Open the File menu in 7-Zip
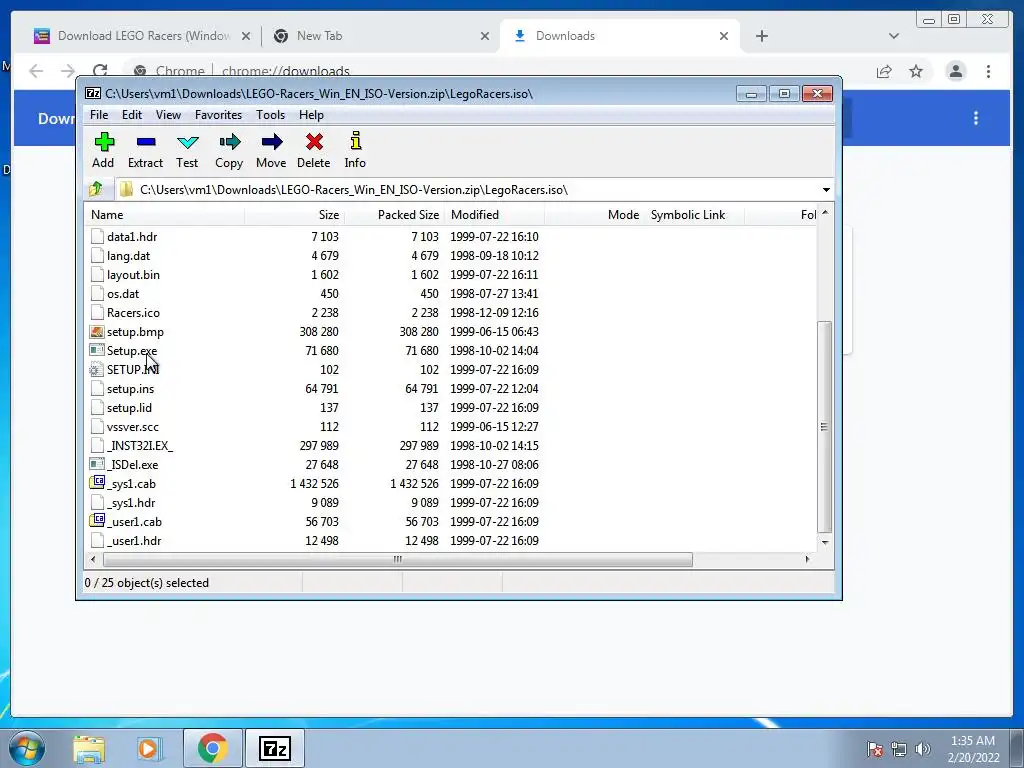The image size is (1024, 768). (99, 115)
